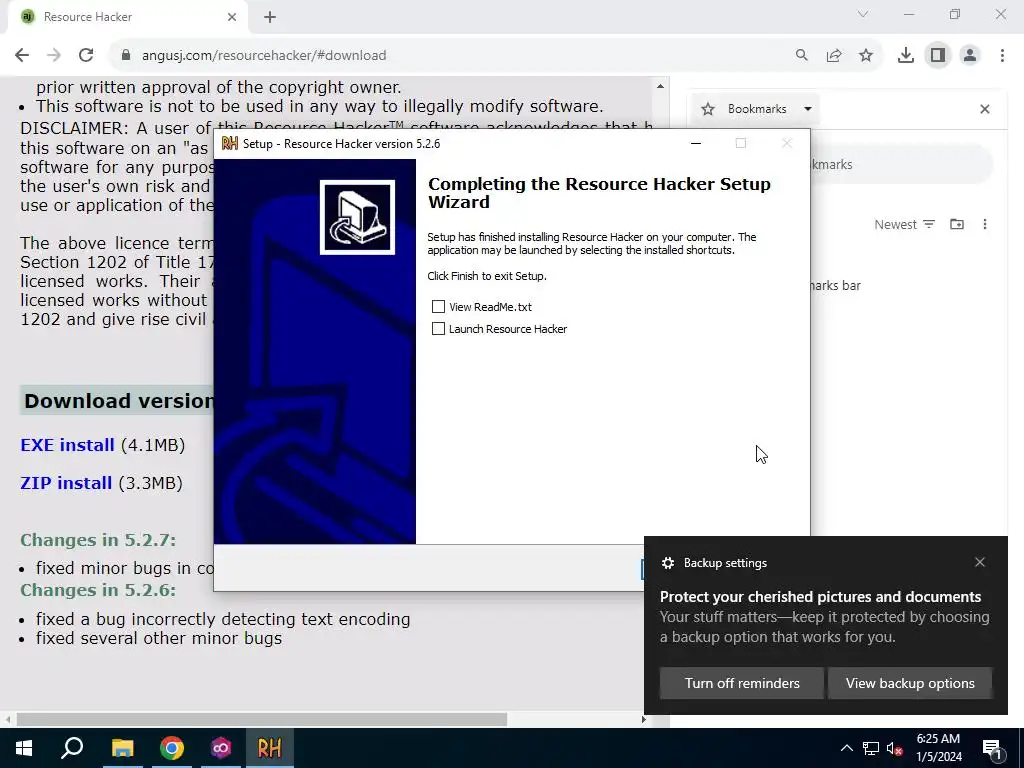Open the Windows Start menu
The image size is (1024, 768).
click(x=24, y=748)
